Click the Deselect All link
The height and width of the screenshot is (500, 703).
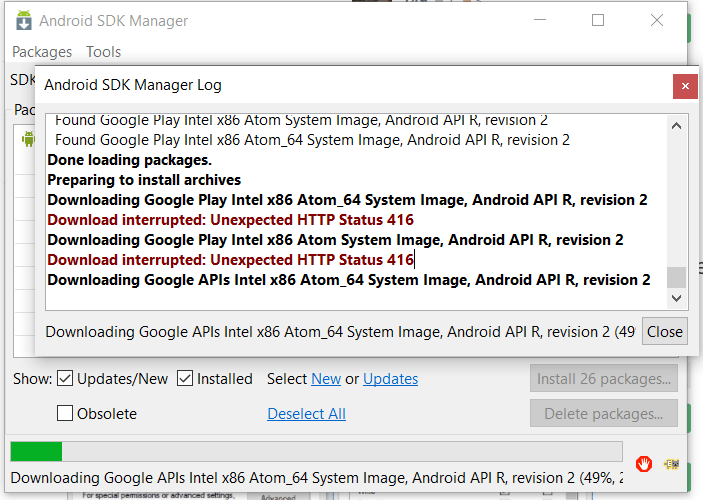tap(307, 413)
